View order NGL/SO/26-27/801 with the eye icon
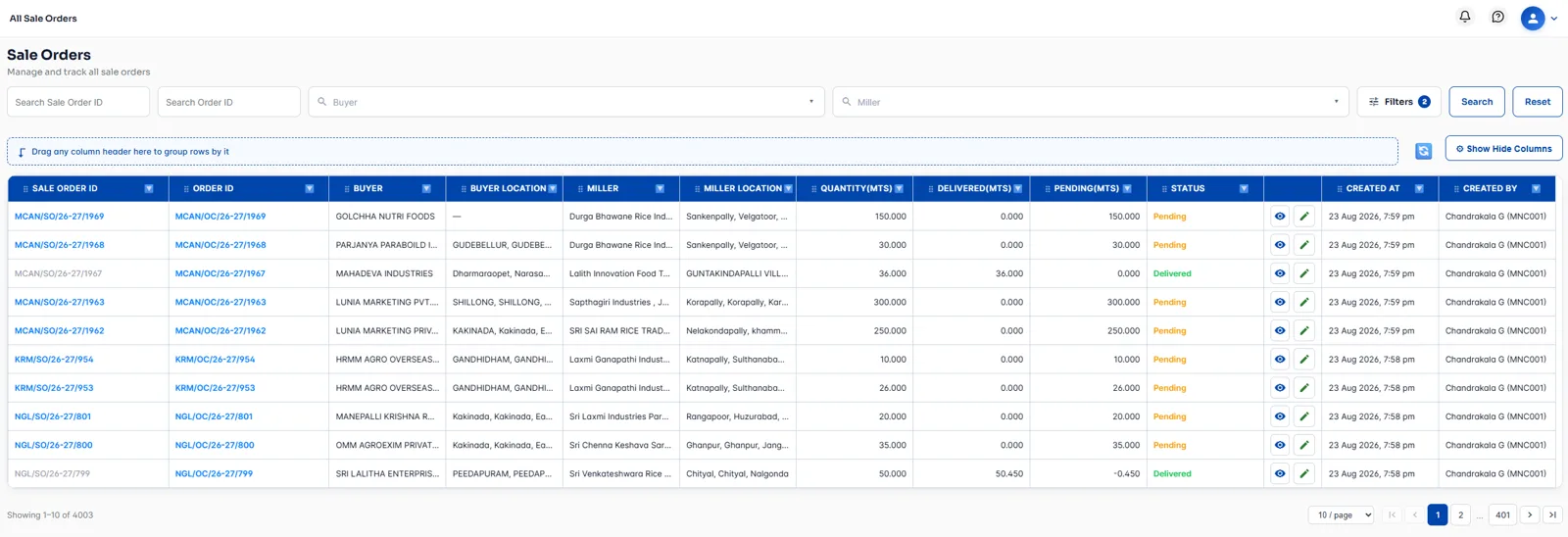The height and width of the screenshot is (537, 1568). (1280, 416)
